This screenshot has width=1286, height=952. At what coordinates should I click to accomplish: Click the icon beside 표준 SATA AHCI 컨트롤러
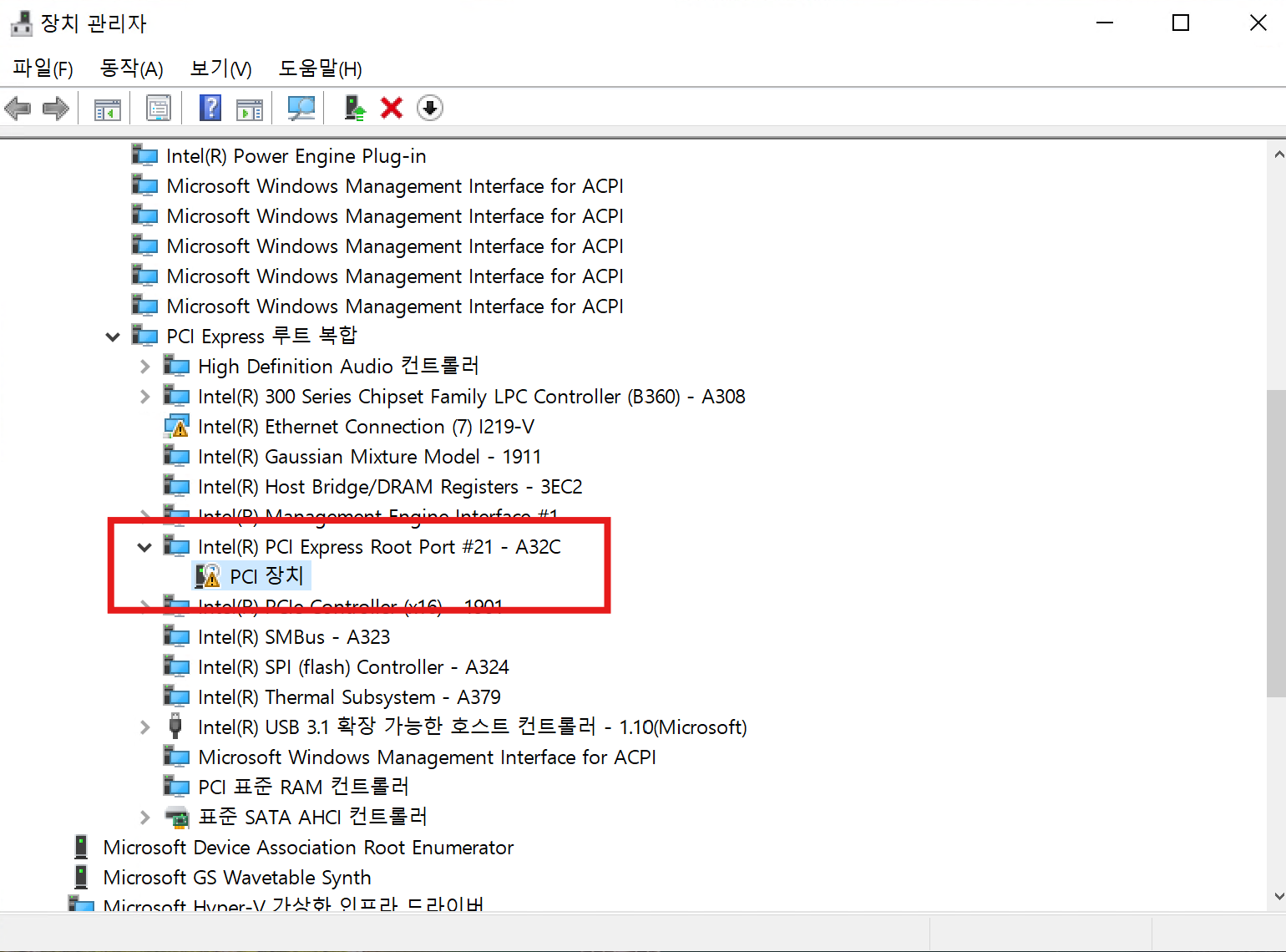tap(176, 817)
